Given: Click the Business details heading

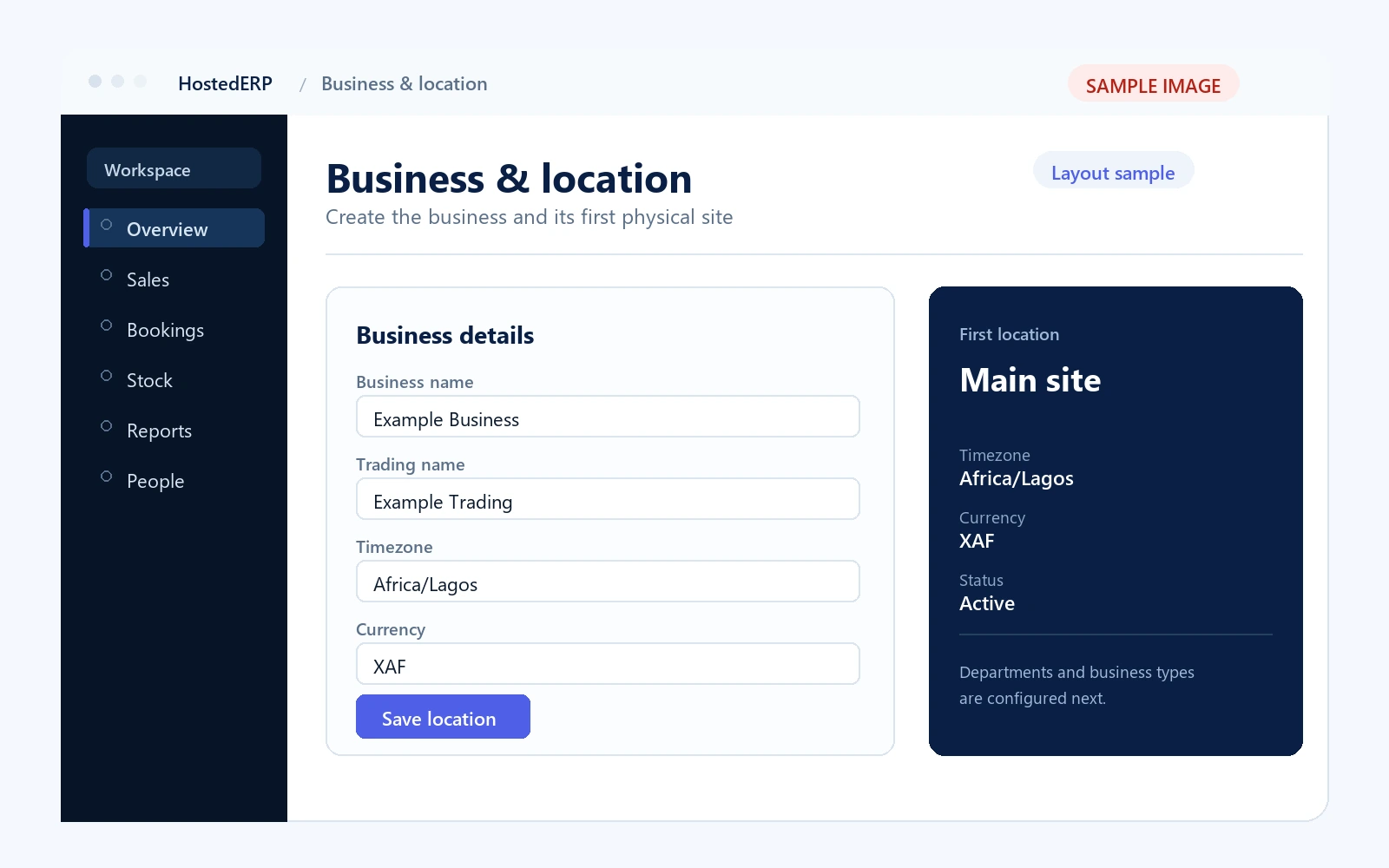Looking at the screenshot, I should pyautogui.click(x=444, y=336).
